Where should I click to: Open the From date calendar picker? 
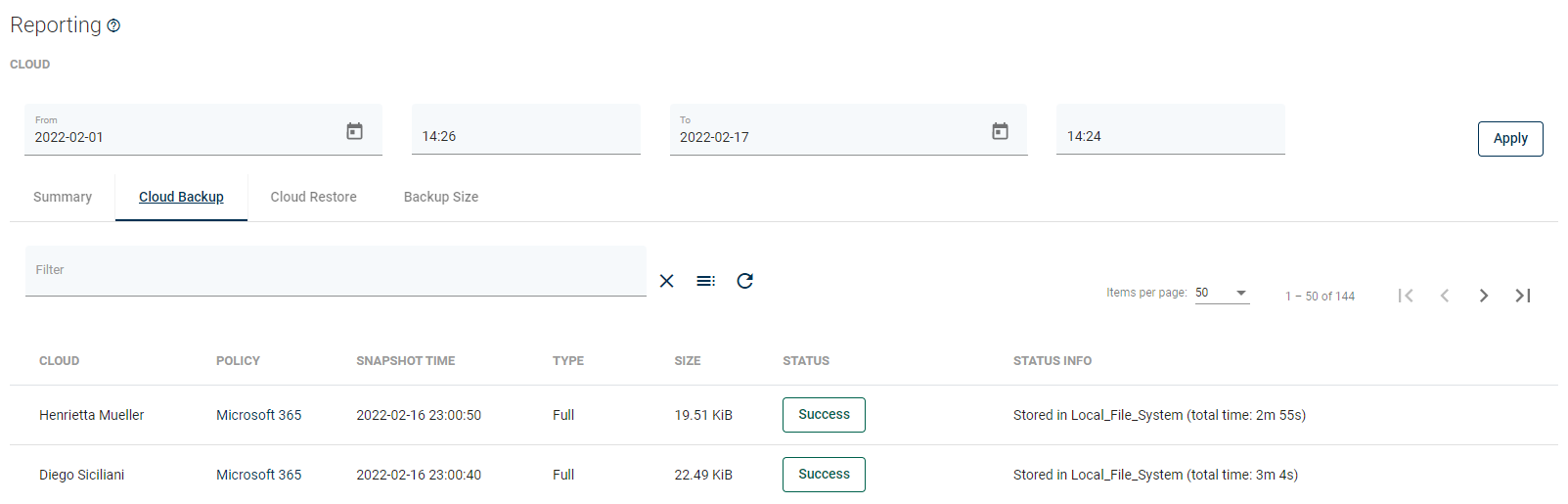tap(354, 131)
